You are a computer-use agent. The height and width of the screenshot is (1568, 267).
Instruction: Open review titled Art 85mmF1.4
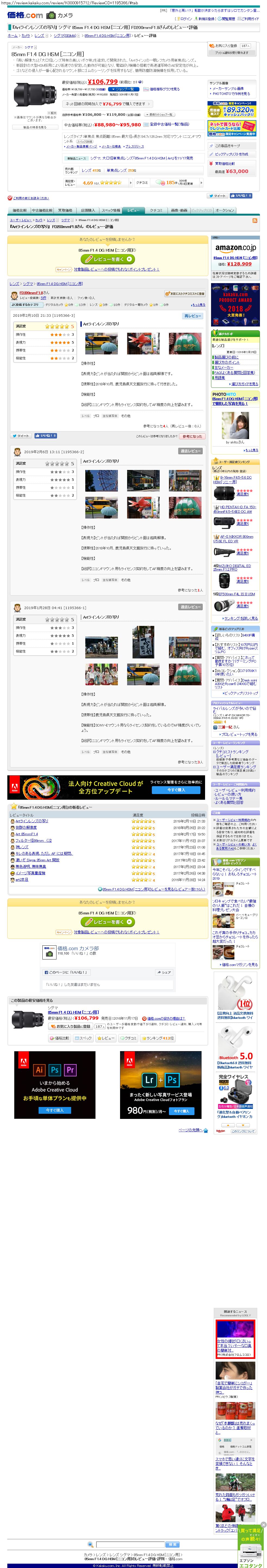pos(27,834)
